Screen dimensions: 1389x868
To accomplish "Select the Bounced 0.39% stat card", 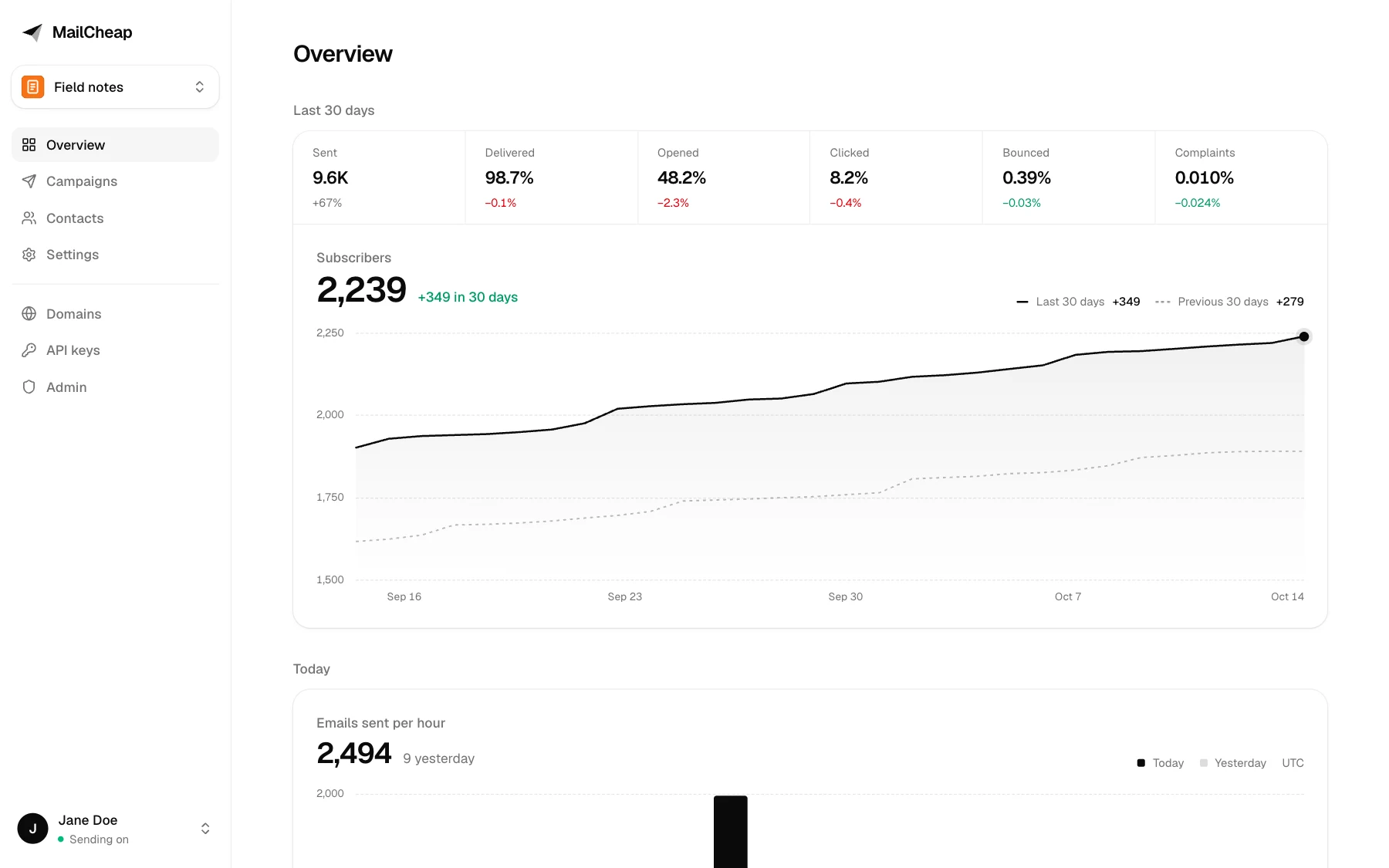I will tap(1069, 177).
